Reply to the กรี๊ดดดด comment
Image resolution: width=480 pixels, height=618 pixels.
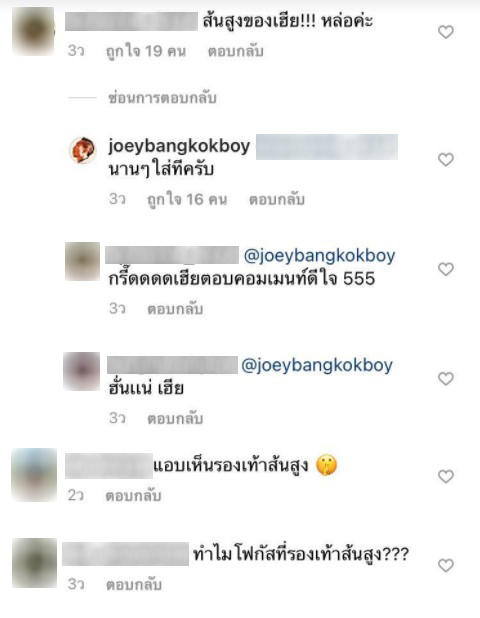click(x=175, y=309)
